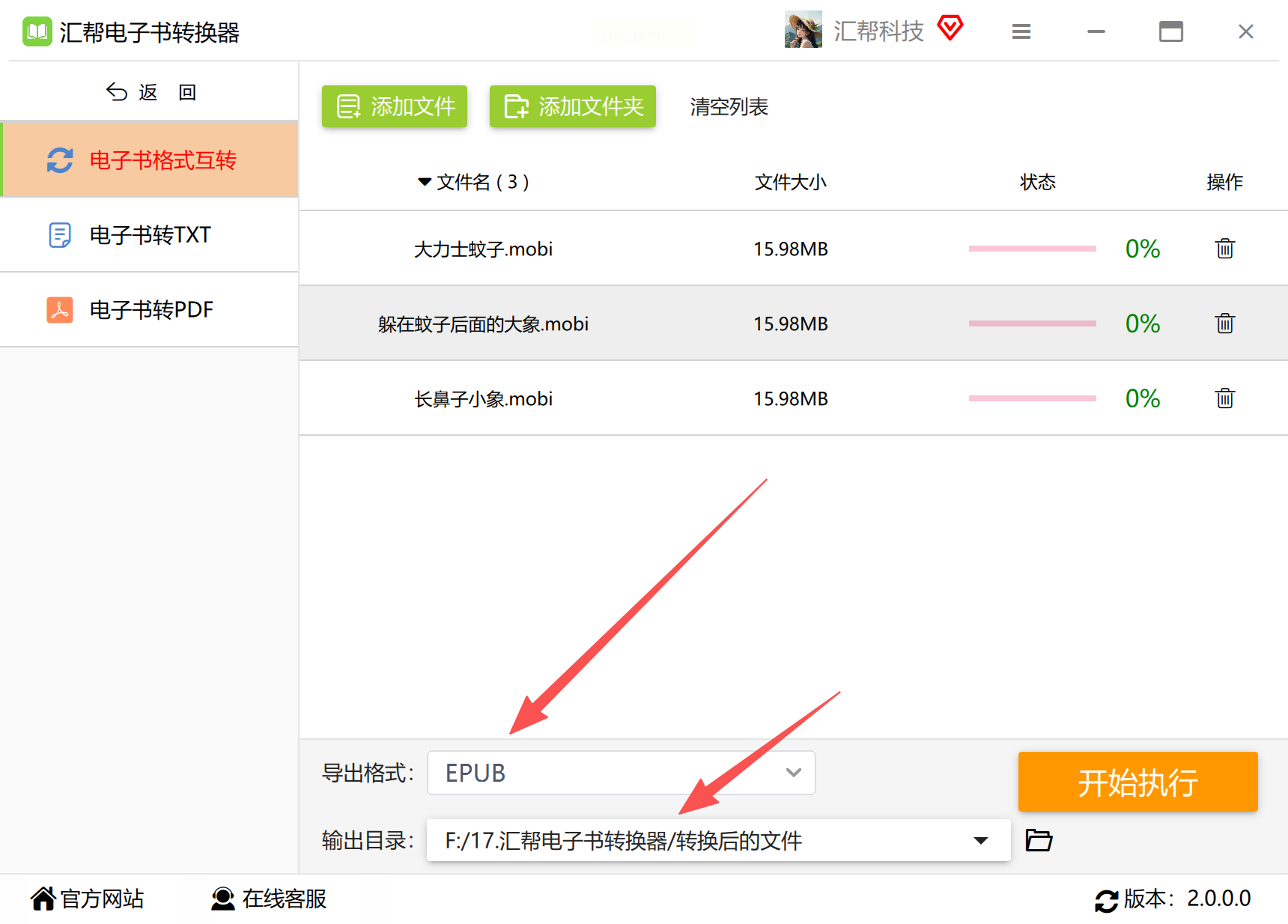The height and width of the screenshot is (924, 1288).
Task: Open the output folder browse icon
Action: click(x=1039, y=840)
